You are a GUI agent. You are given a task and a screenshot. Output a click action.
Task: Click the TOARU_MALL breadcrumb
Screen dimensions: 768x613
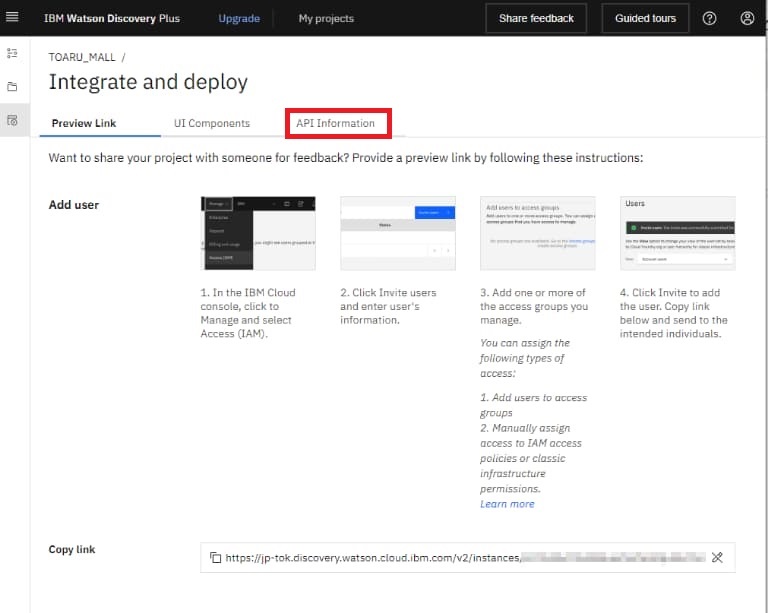(x=83, y=57)
